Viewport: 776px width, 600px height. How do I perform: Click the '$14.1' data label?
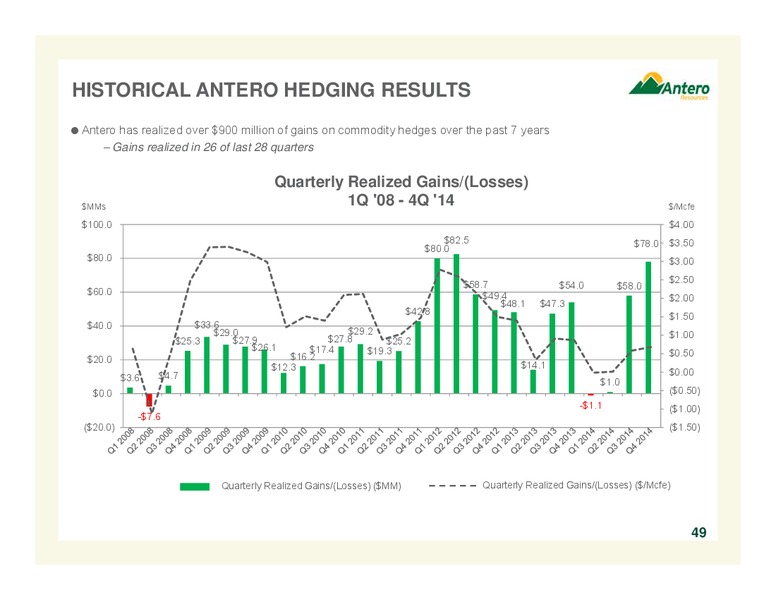pos(533,365)
